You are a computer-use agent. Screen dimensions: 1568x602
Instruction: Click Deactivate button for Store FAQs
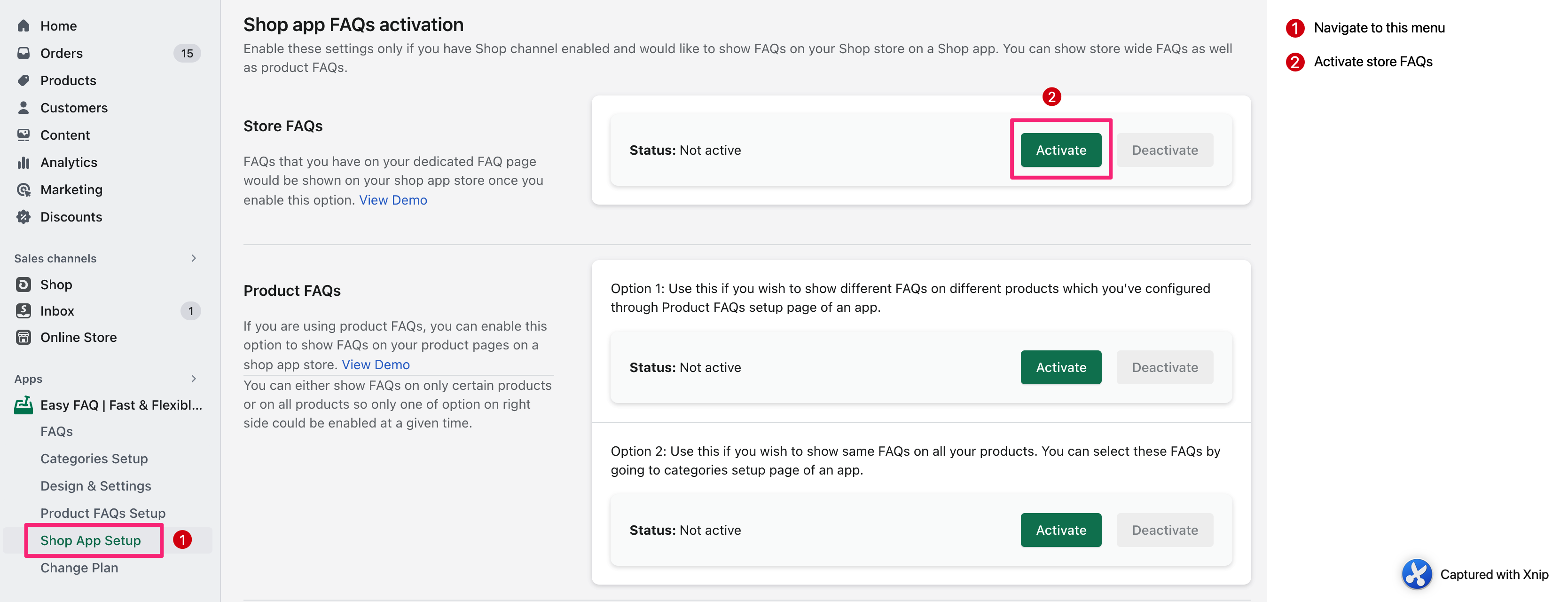1164,150
